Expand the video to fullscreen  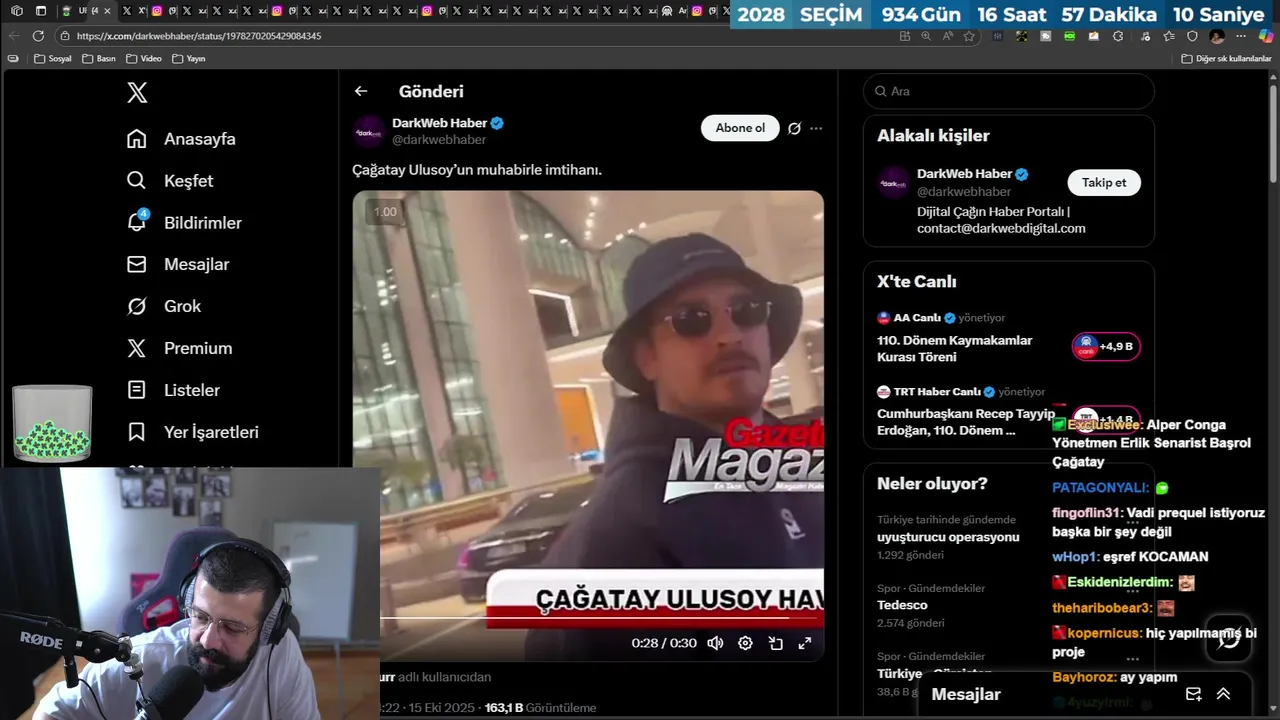(x=804, y=643)
